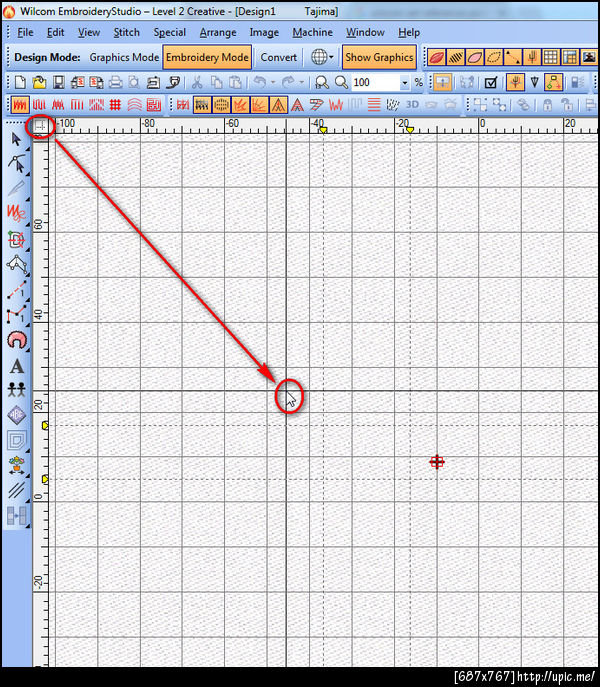The height and width of the screenshot is (687, 600).
Task: Click the landscape picture image icon
Action: pos(589,57)
